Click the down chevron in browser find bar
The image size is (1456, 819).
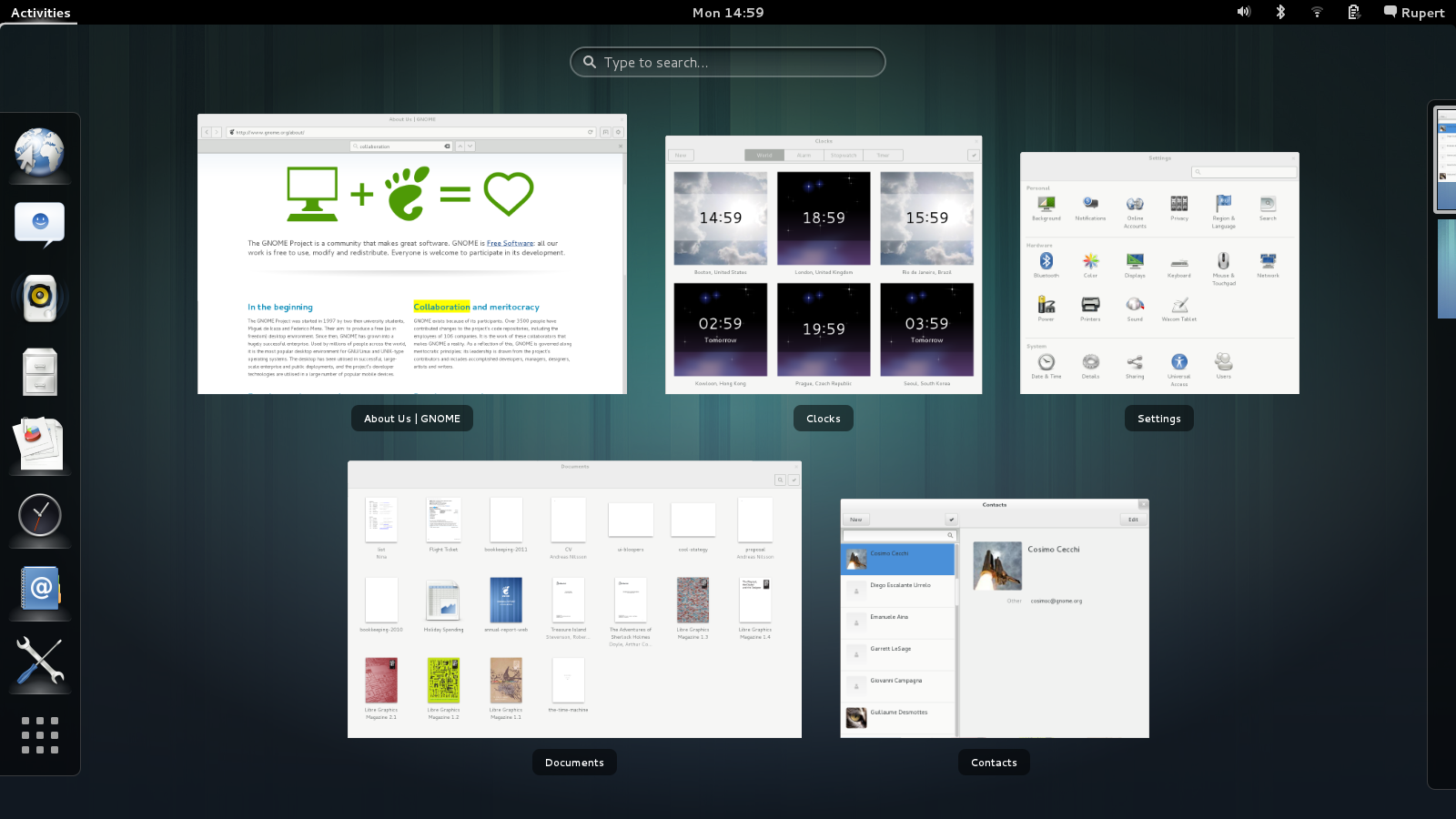(x=470, y=146)
